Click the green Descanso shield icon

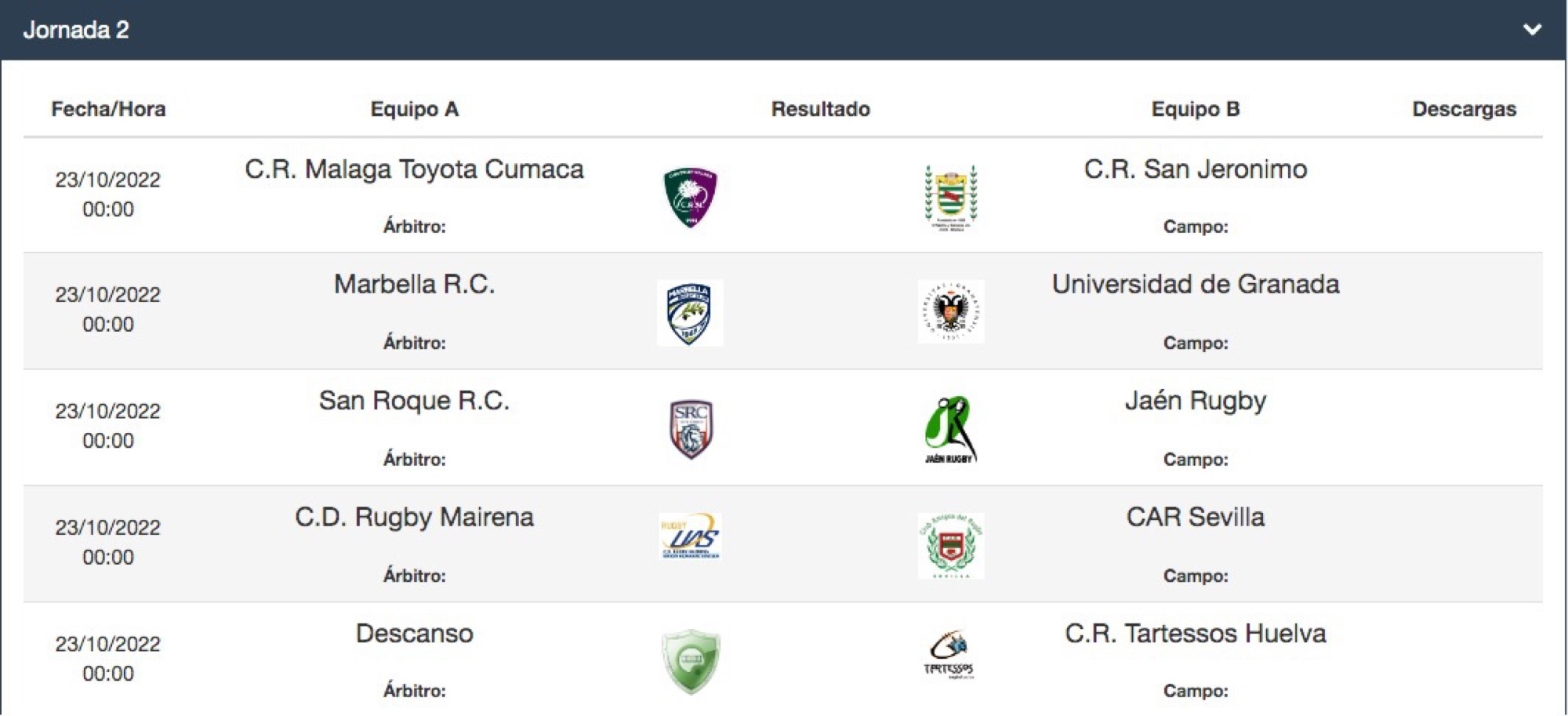click(x=690, y=661)
